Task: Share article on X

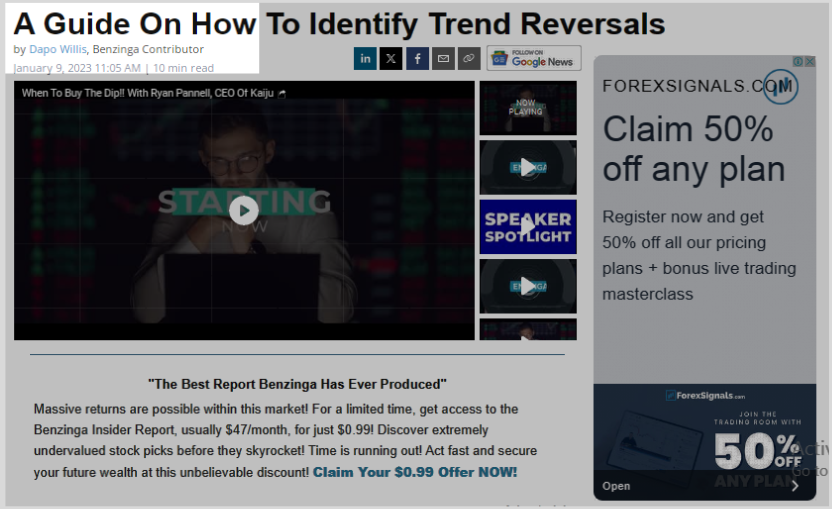Action: tap(391, 58)
